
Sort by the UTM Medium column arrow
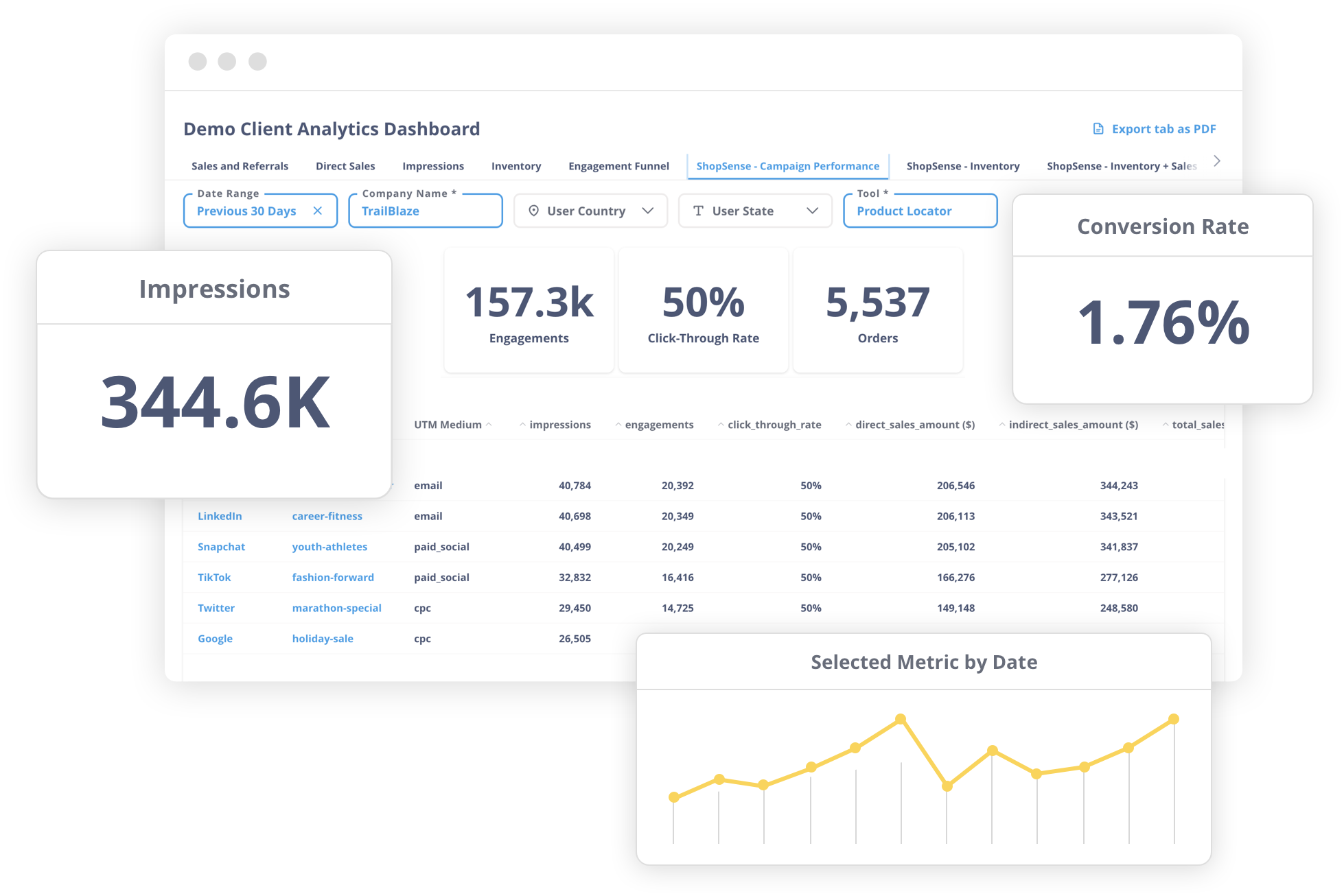click(x=489, y=425)
